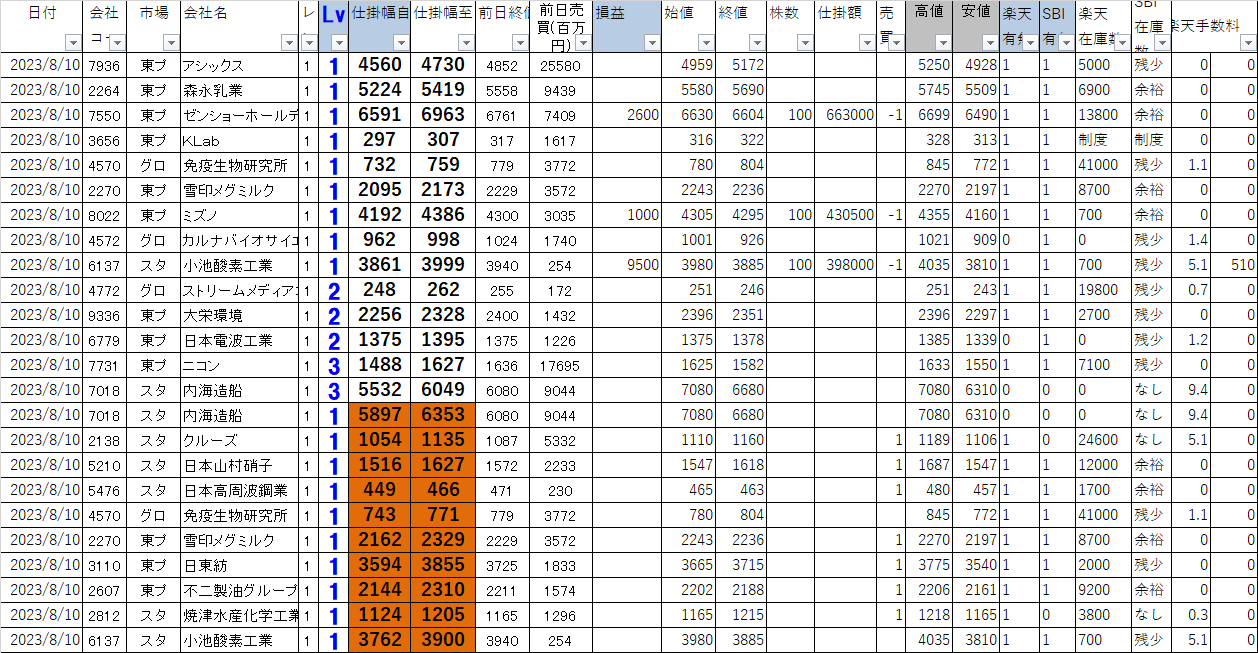Select the アシックス company name cell
The width and height of the screenshot is (1258, 653).
239,65
